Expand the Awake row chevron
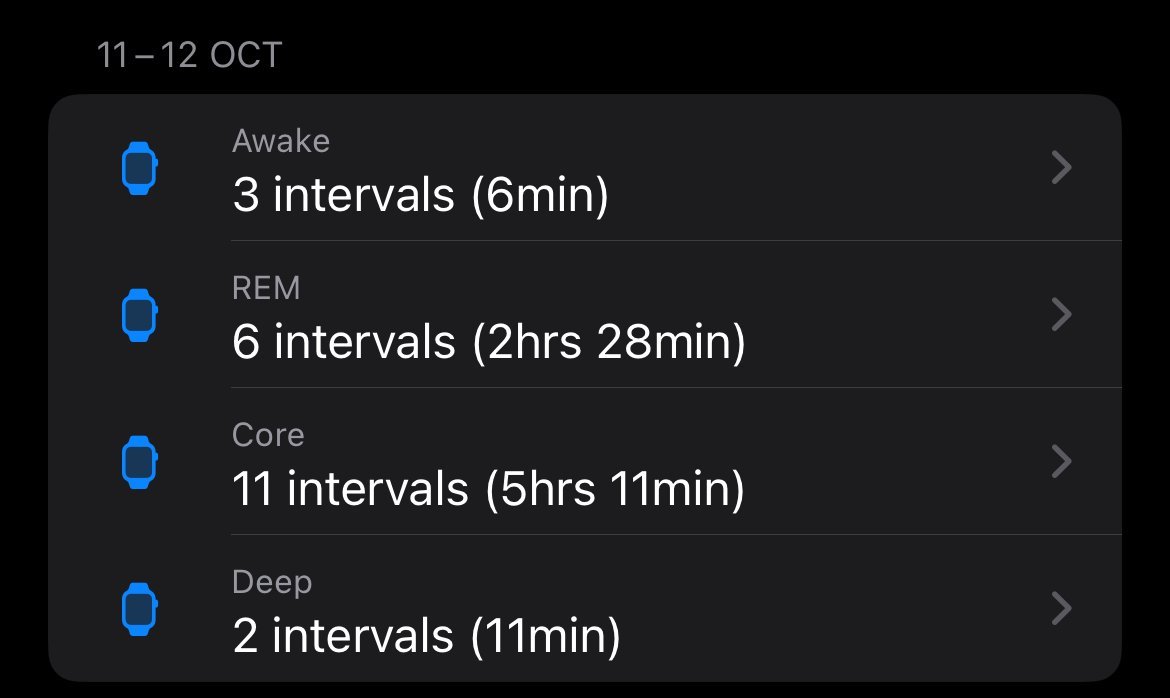 [1062, 168]
